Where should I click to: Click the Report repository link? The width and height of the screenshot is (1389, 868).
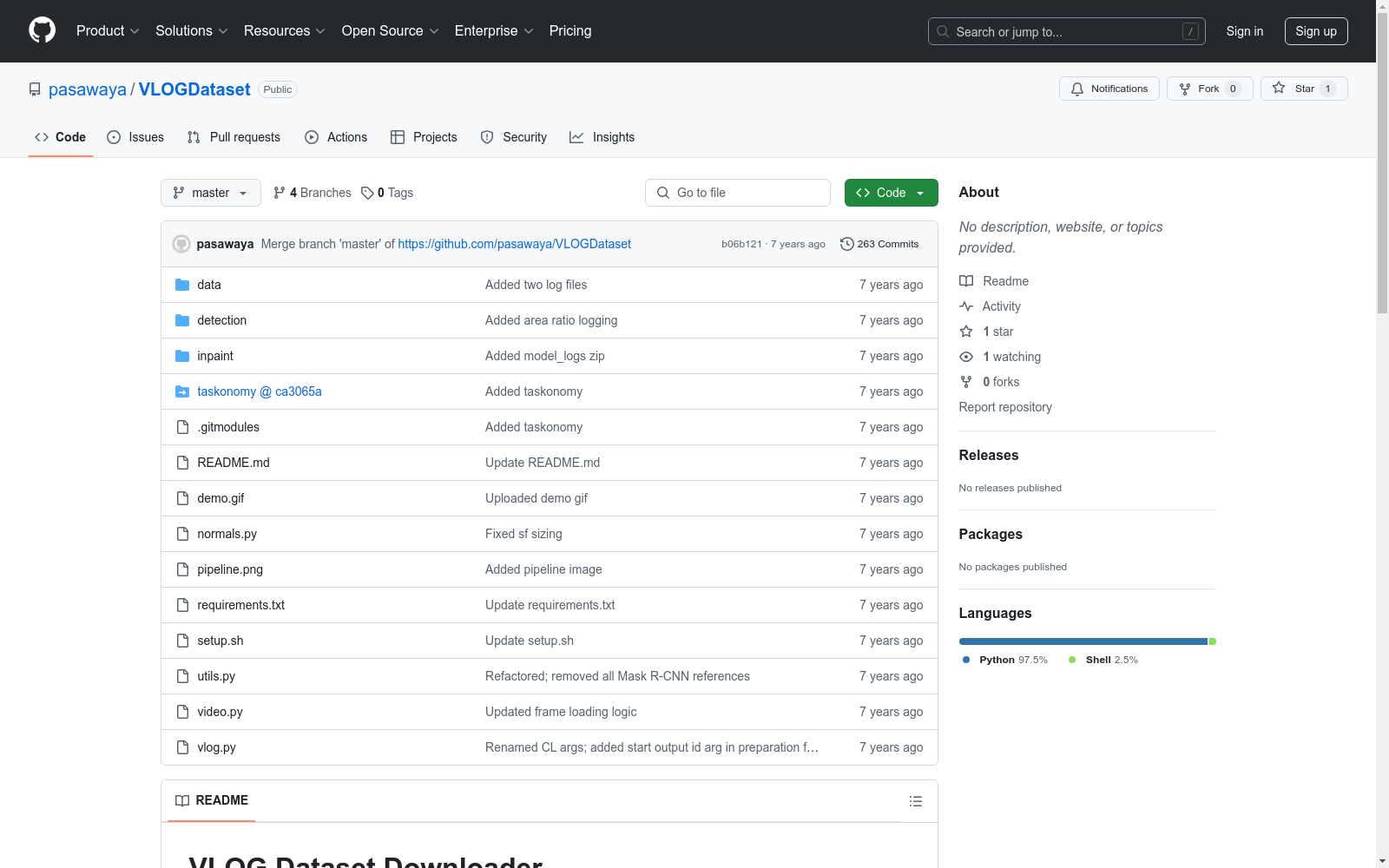pyautogui.click(x=1005, y=407)
